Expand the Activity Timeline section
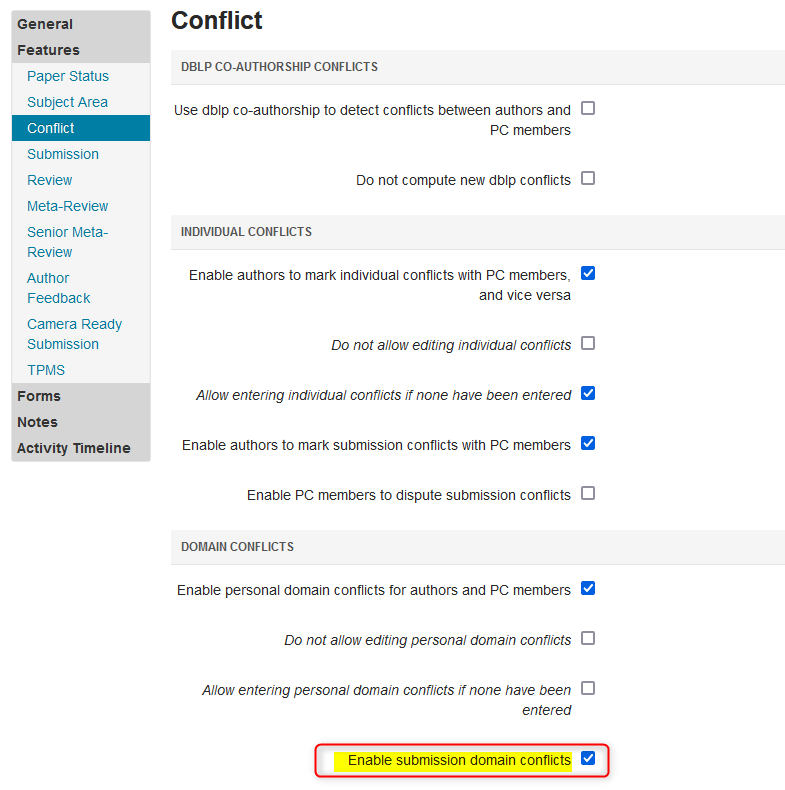Viewport: 785px width, 790px height. click(x=74, y=448)
